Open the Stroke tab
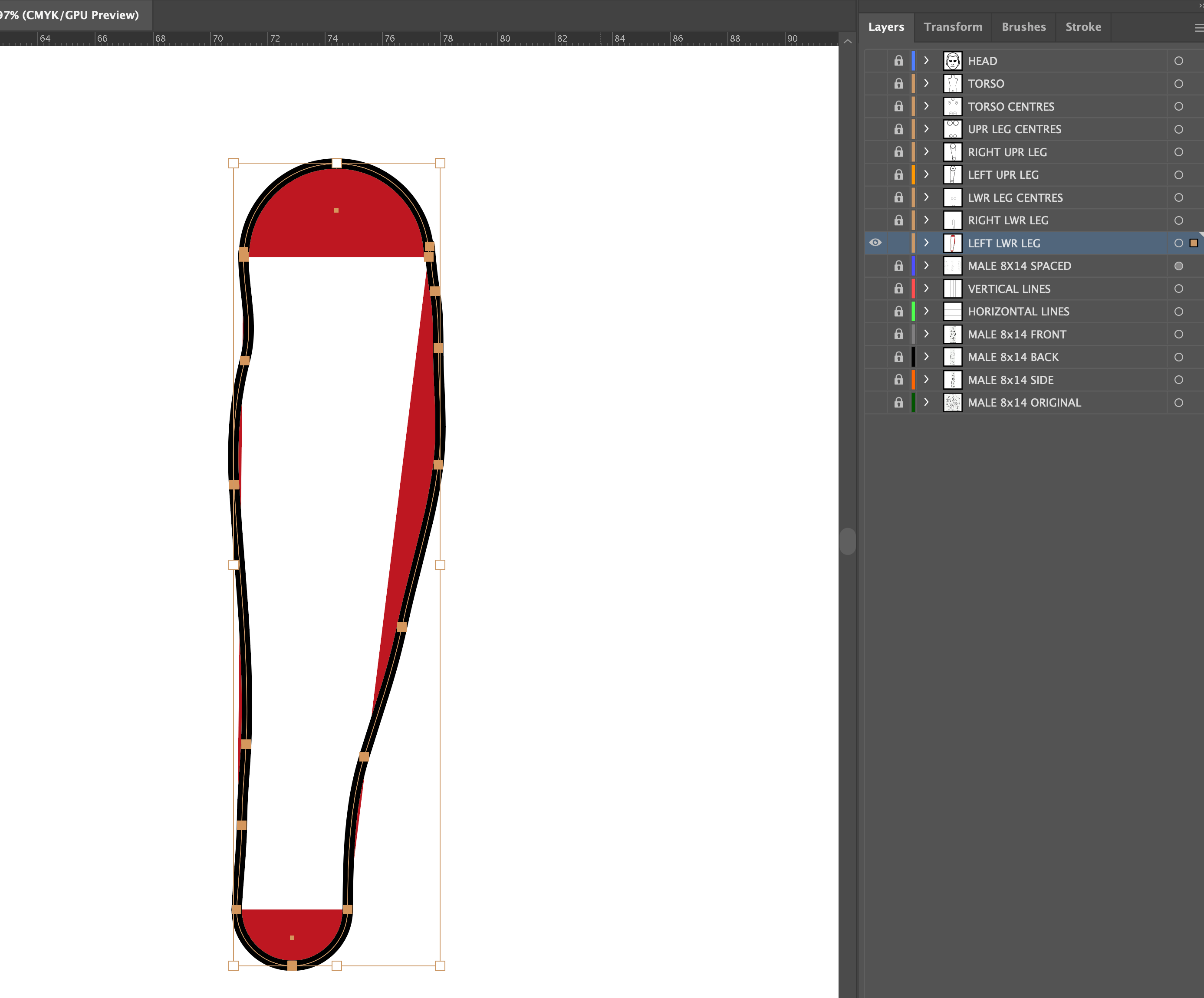The height and width of the screenshot is (998, 1204). 1082,27
